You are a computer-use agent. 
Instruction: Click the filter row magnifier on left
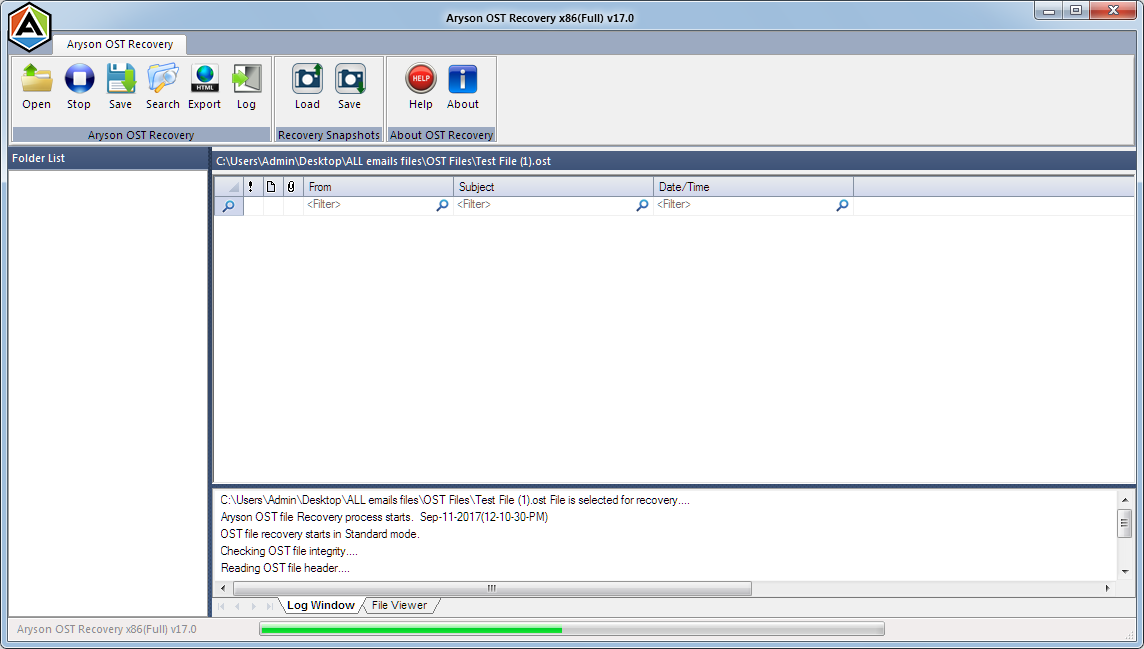(x=228, y=206)
